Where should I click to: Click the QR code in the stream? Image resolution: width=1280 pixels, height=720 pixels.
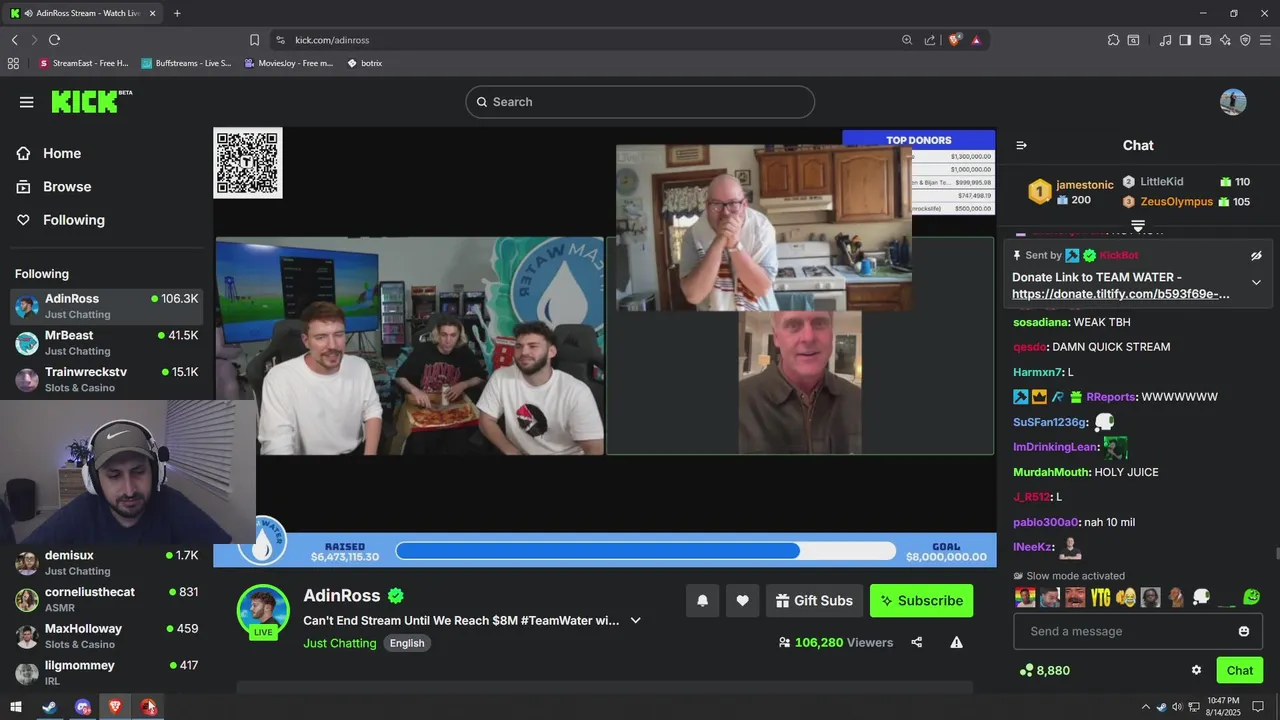click(248, 163)
